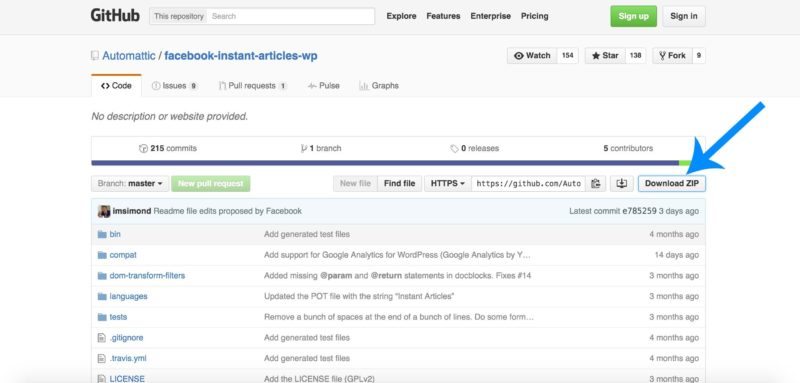Switch to the Code tab
800x383 pixels.
coord(116,86)
